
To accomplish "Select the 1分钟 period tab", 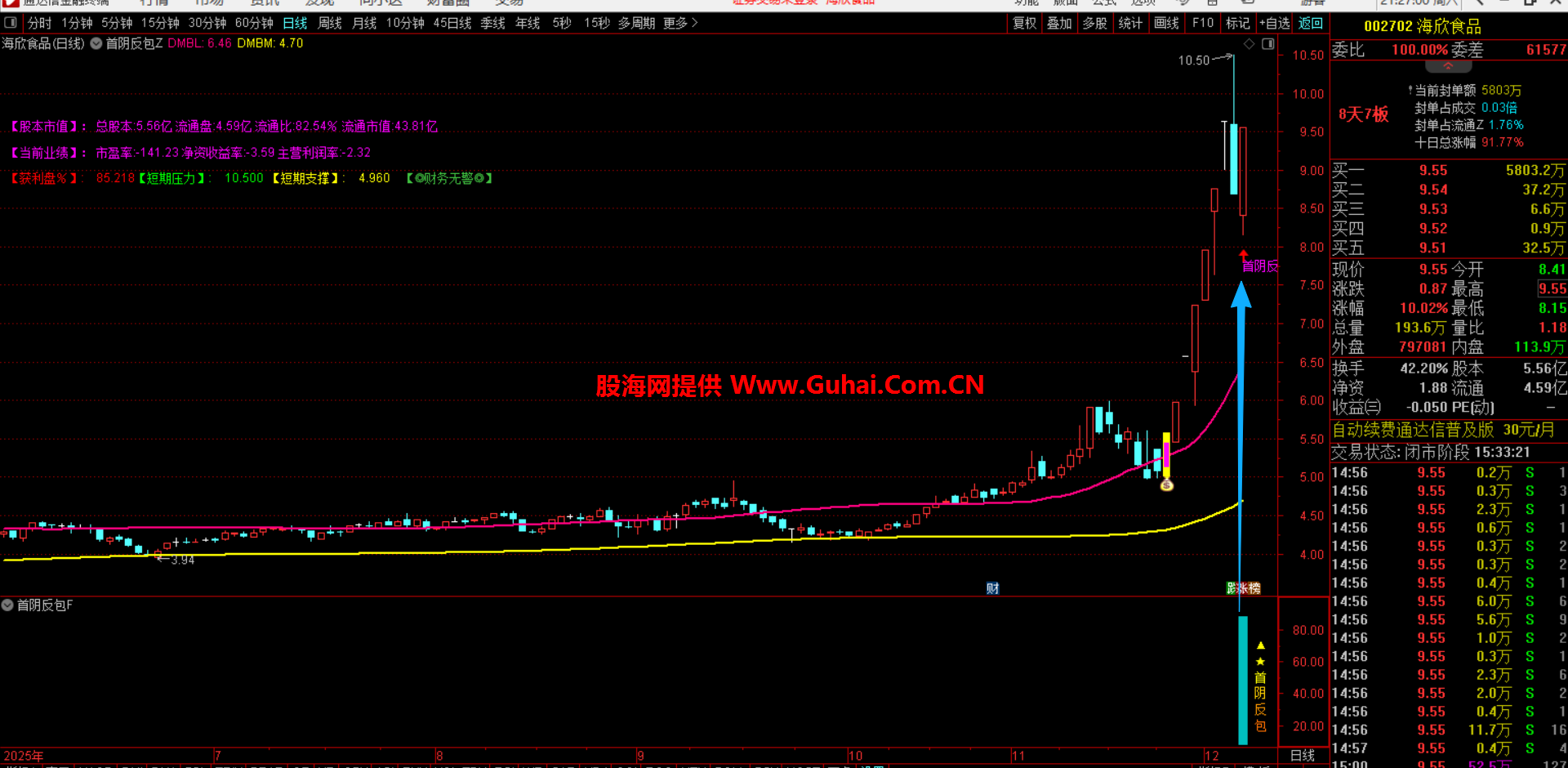I will (77, 23).
